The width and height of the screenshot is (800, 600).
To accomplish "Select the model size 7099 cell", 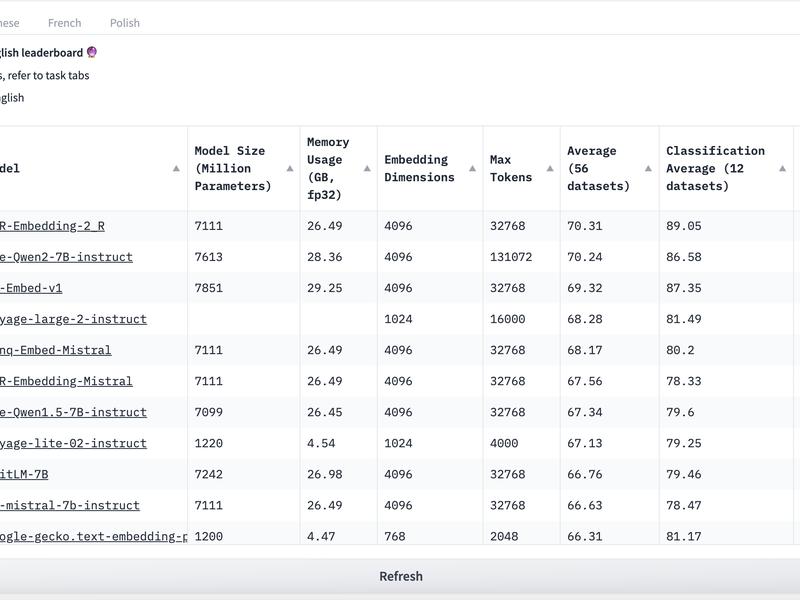I will tap(243, 412).
